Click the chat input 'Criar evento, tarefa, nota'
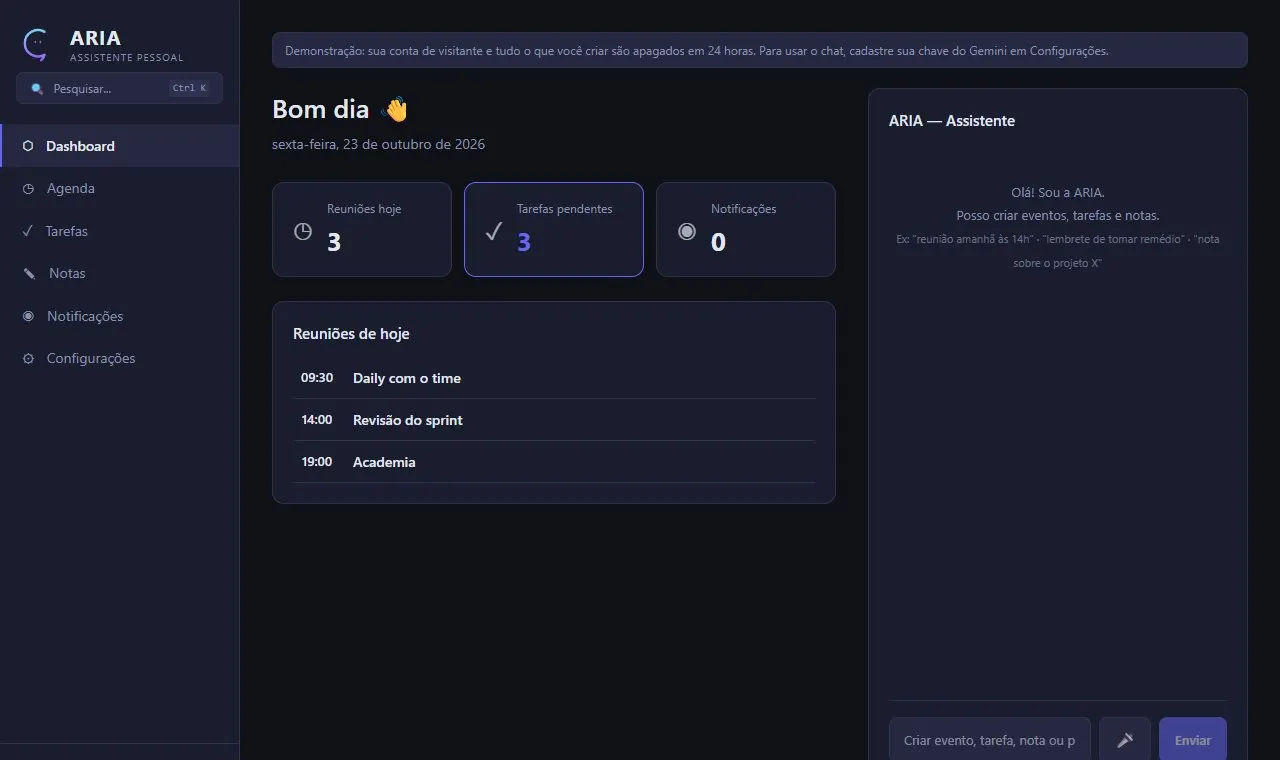 [x=990, y=741]
